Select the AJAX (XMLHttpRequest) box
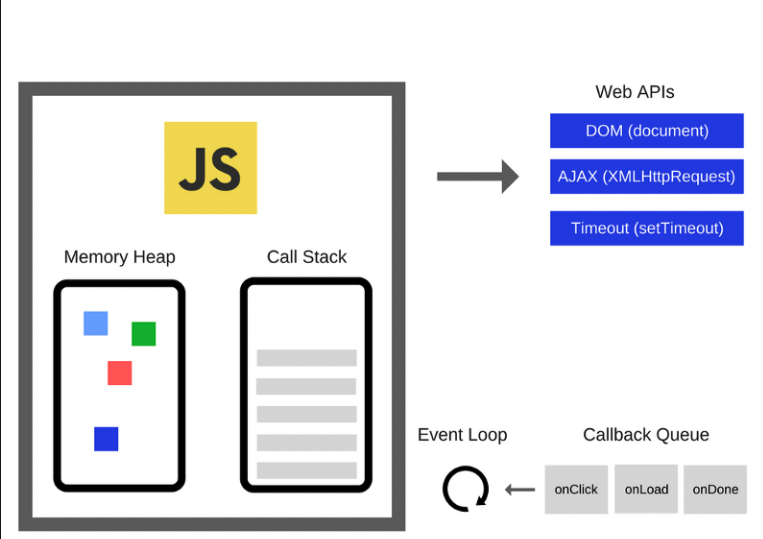This screenshot has width=763, height=539. pos(647,177)
